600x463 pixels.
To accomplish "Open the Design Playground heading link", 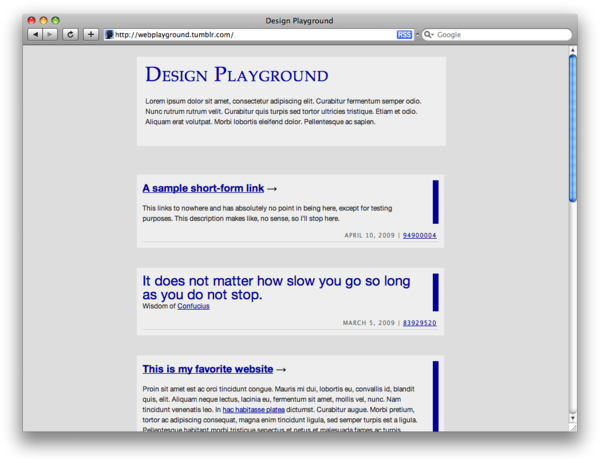I will (236, 75).
